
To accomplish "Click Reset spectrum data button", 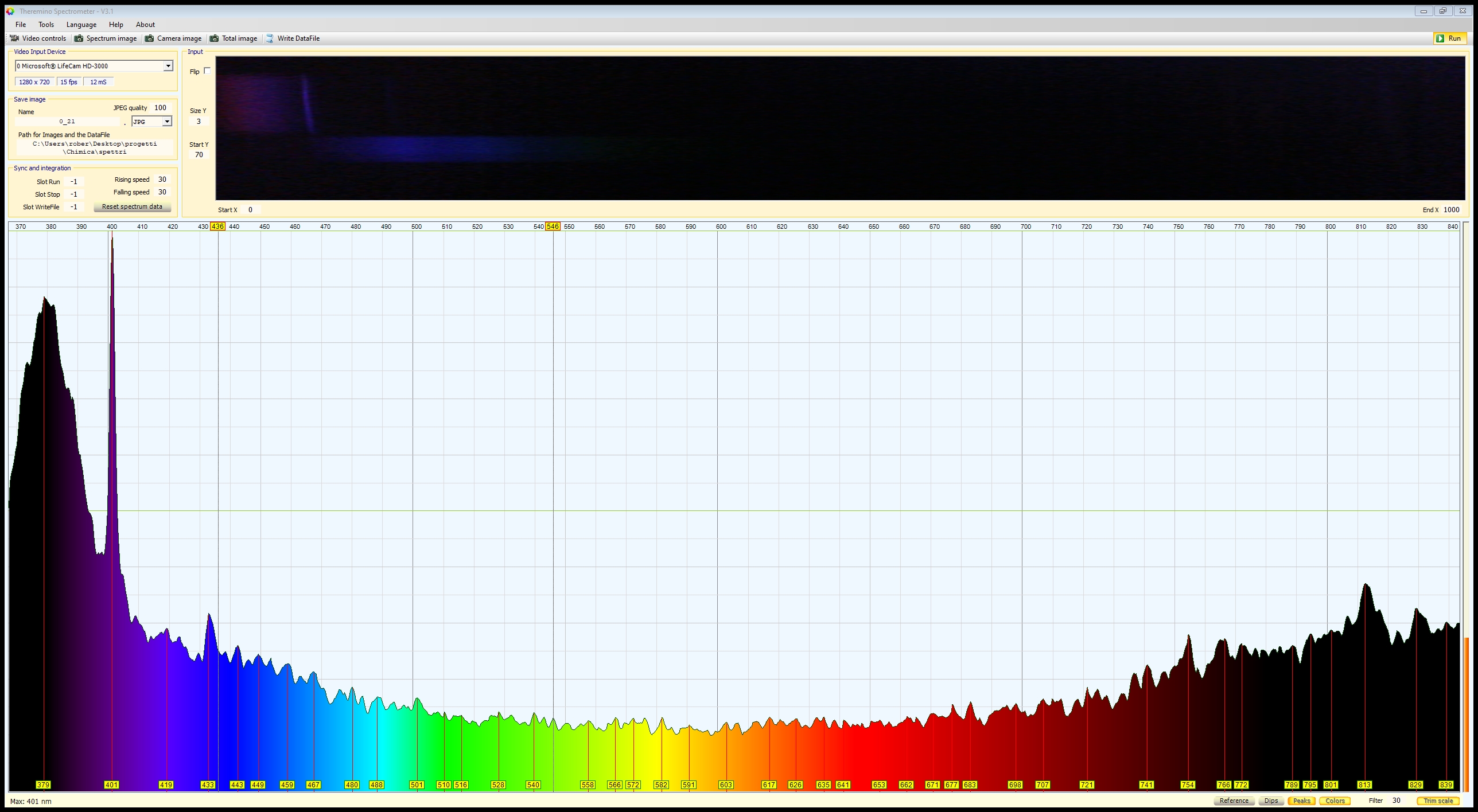I will tap(132, 206).
